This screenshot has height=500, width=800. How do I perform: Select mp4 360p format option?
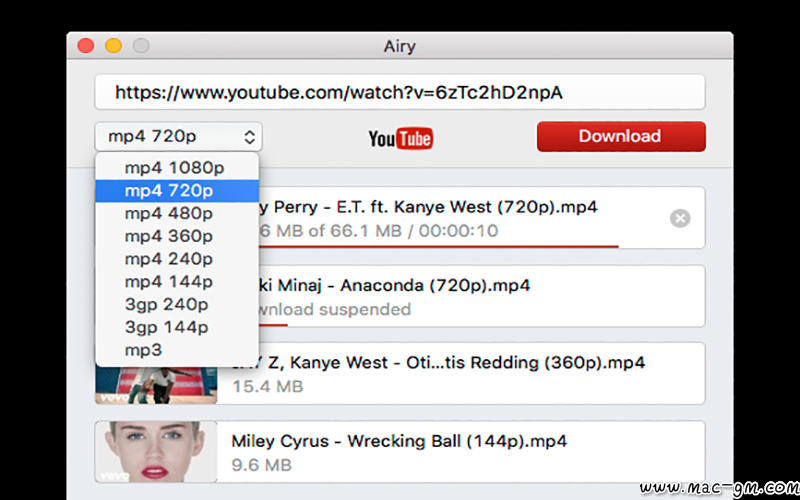tap(177, 236)
